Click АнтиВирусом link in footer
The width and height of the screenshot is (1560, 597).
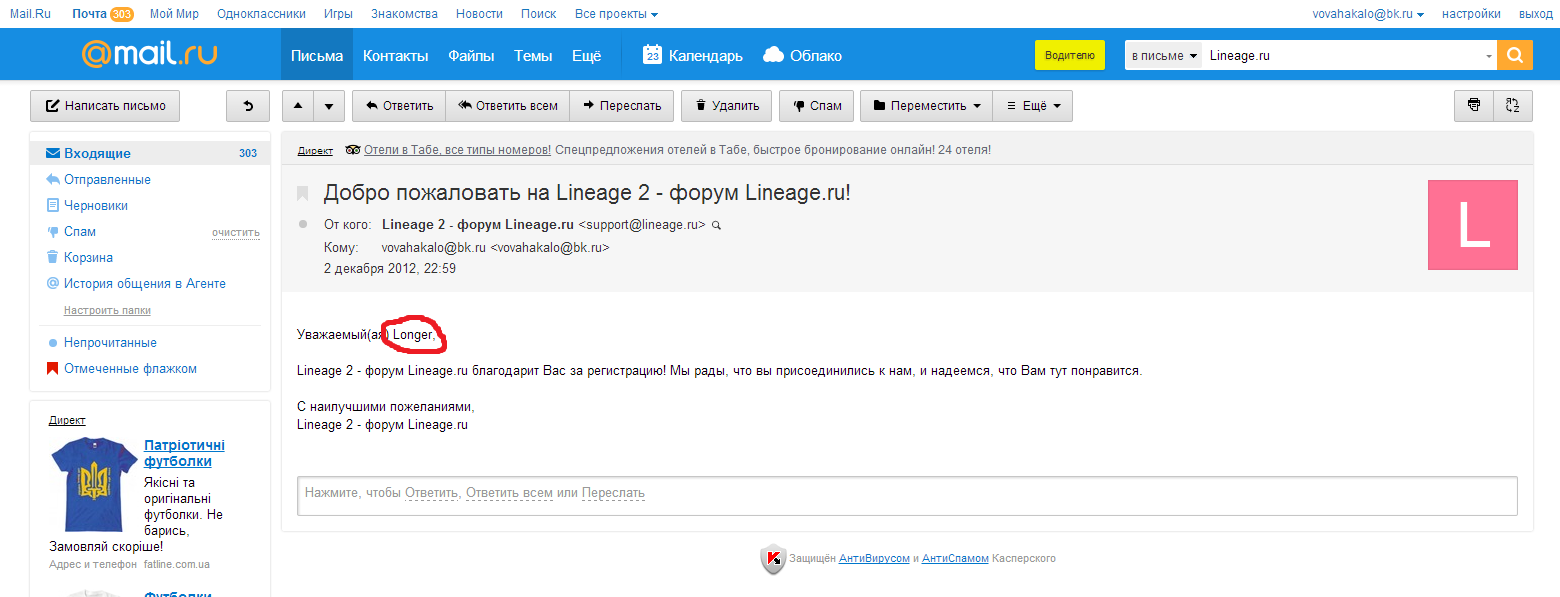874,558
